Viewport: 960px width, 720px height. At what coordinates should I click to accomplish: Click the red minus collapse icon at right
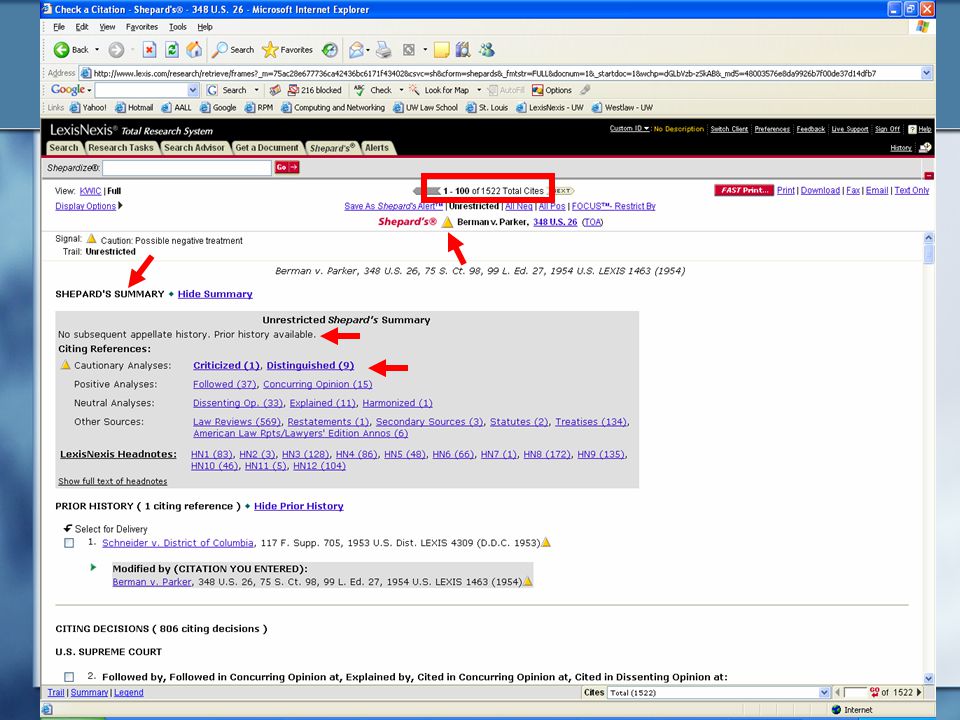(x=929, y=176)
